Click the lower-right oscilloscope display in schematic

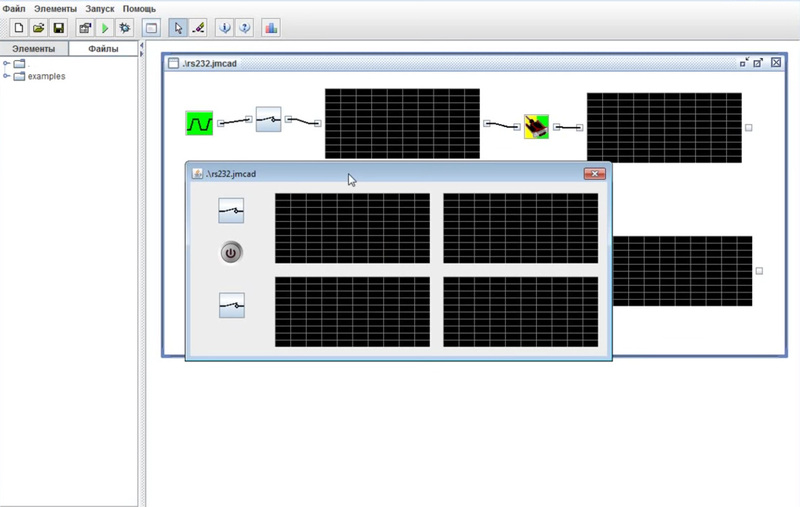tap(682, 271)
